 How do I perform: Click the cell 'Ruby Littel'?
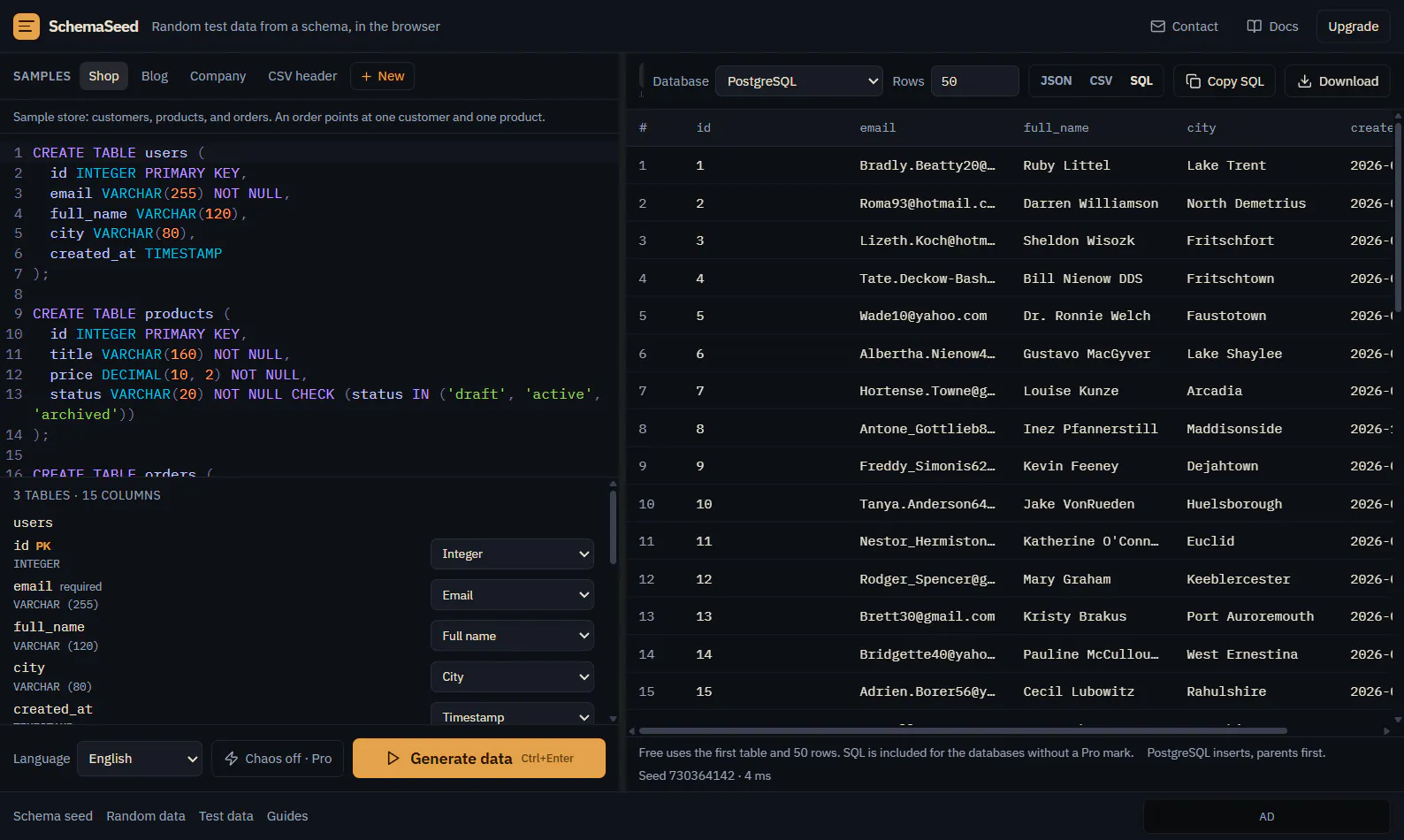point(1066,165)
